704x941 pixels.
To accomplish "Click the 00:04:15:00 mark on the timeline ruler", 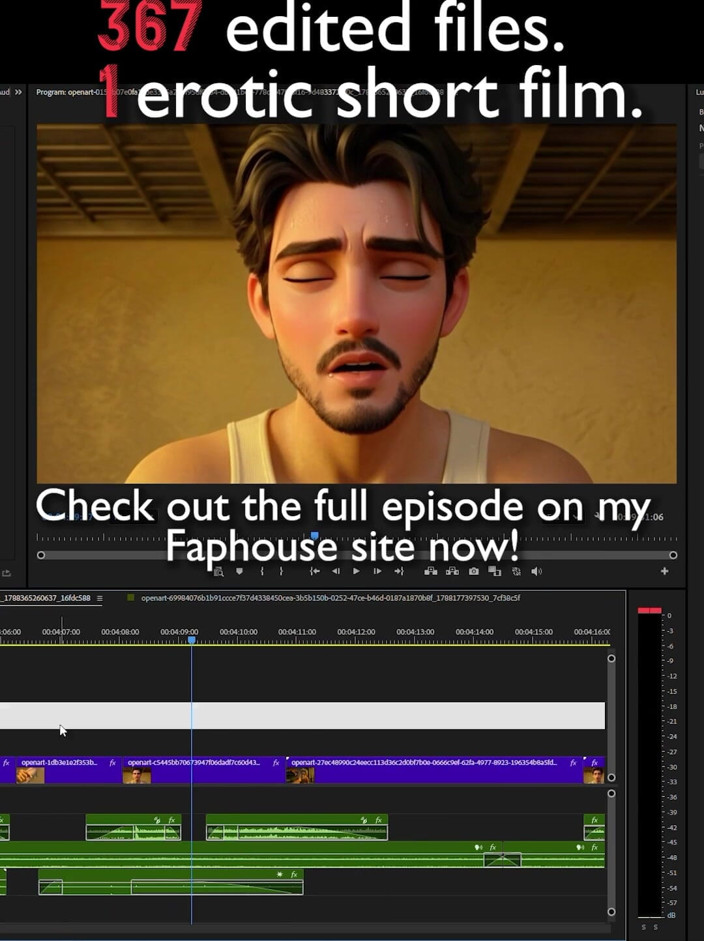I will (x=534, y=632).
